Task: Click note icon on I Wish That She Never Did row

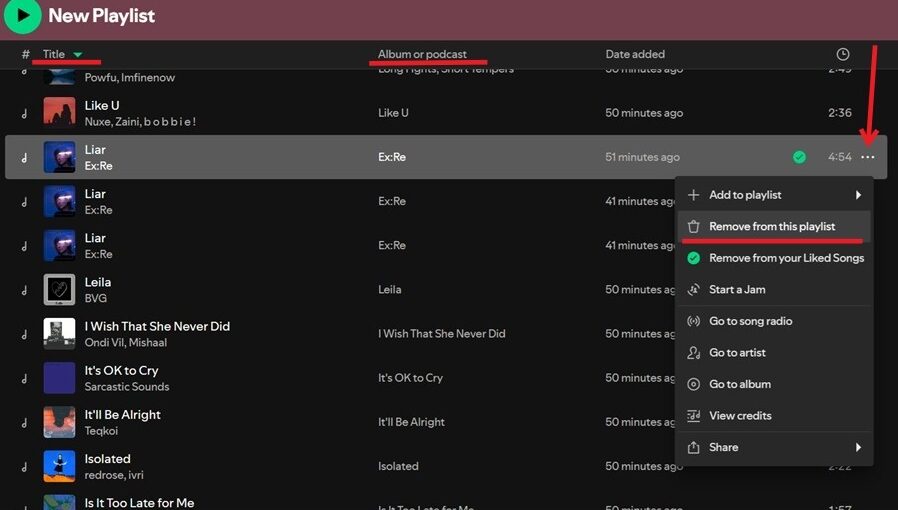Action: (25, 334)
